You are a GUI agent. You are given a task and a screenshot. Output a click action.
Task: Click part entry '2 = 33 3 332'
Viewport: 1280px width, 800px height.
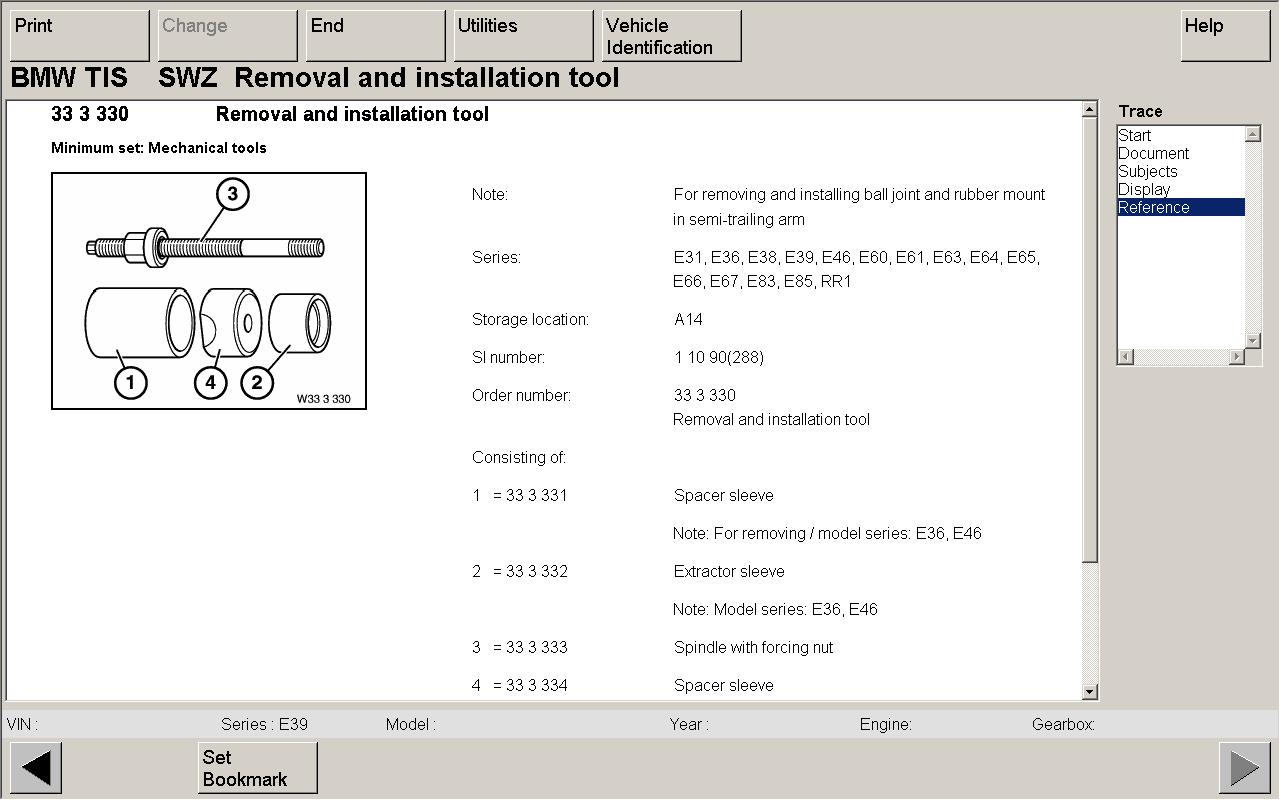pyautogui.click(x=520, y=572)
